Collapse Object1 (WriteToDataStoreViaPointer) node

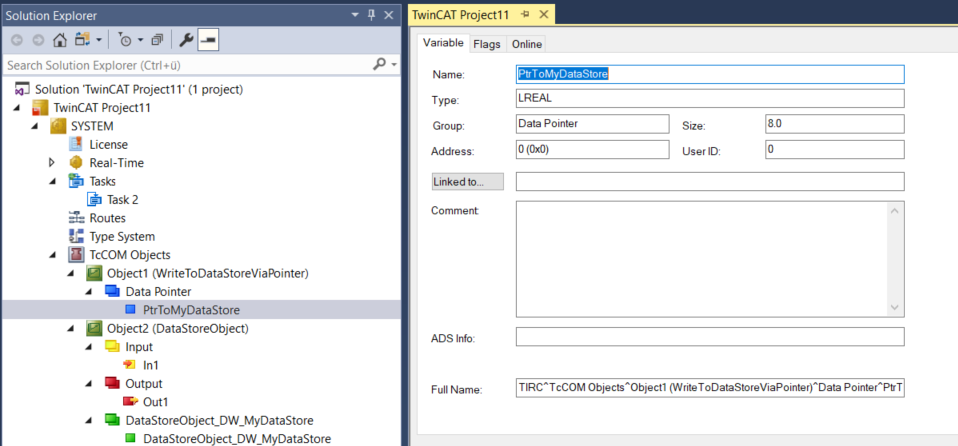click(x=71, y=274)
